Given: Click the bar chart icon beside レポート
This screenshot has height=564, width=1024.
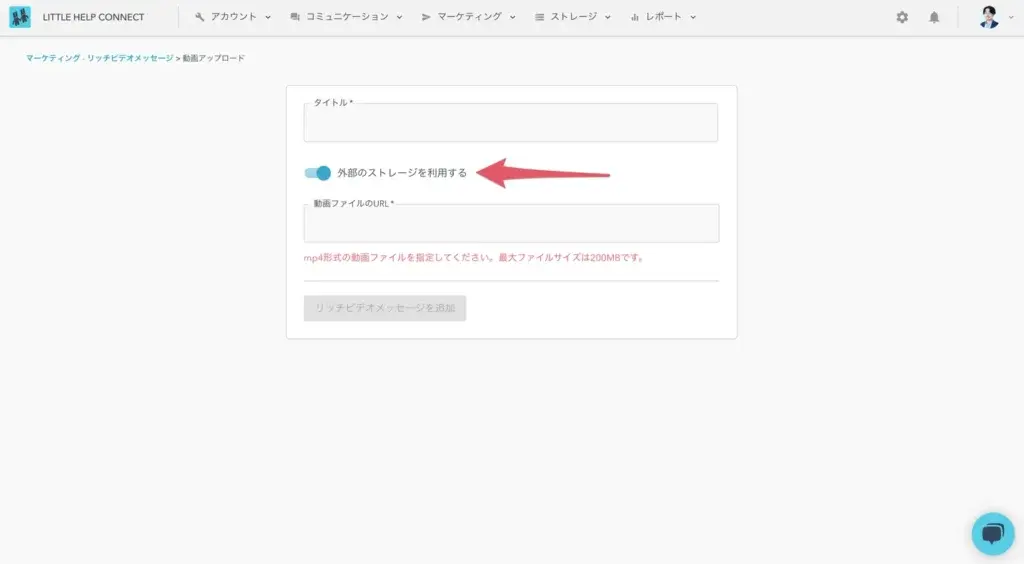Looking at the screenshot, I should (635, 17).
